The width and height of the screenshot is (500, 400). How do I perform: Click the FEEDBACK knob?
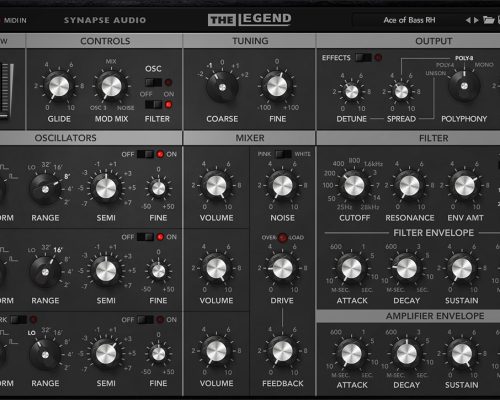pos(282,351)
